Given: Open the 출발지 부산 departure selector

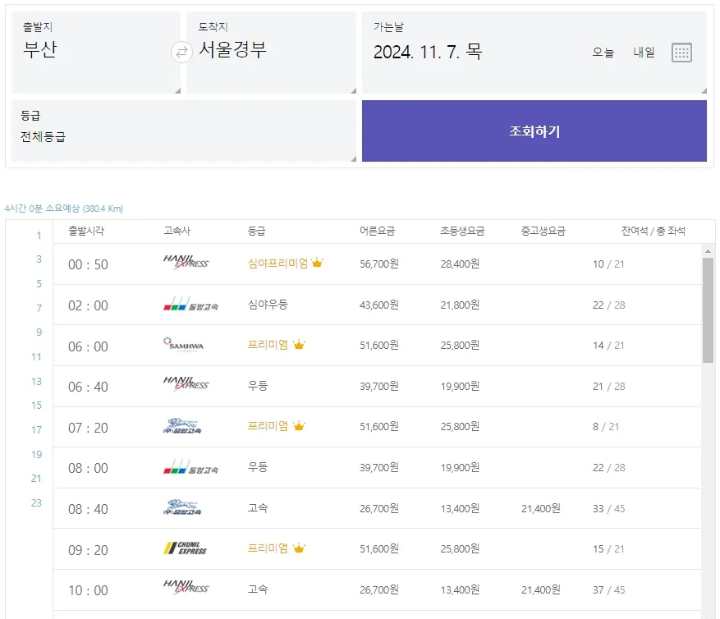Looking at the screenshot, I should (x=96, y=53).
